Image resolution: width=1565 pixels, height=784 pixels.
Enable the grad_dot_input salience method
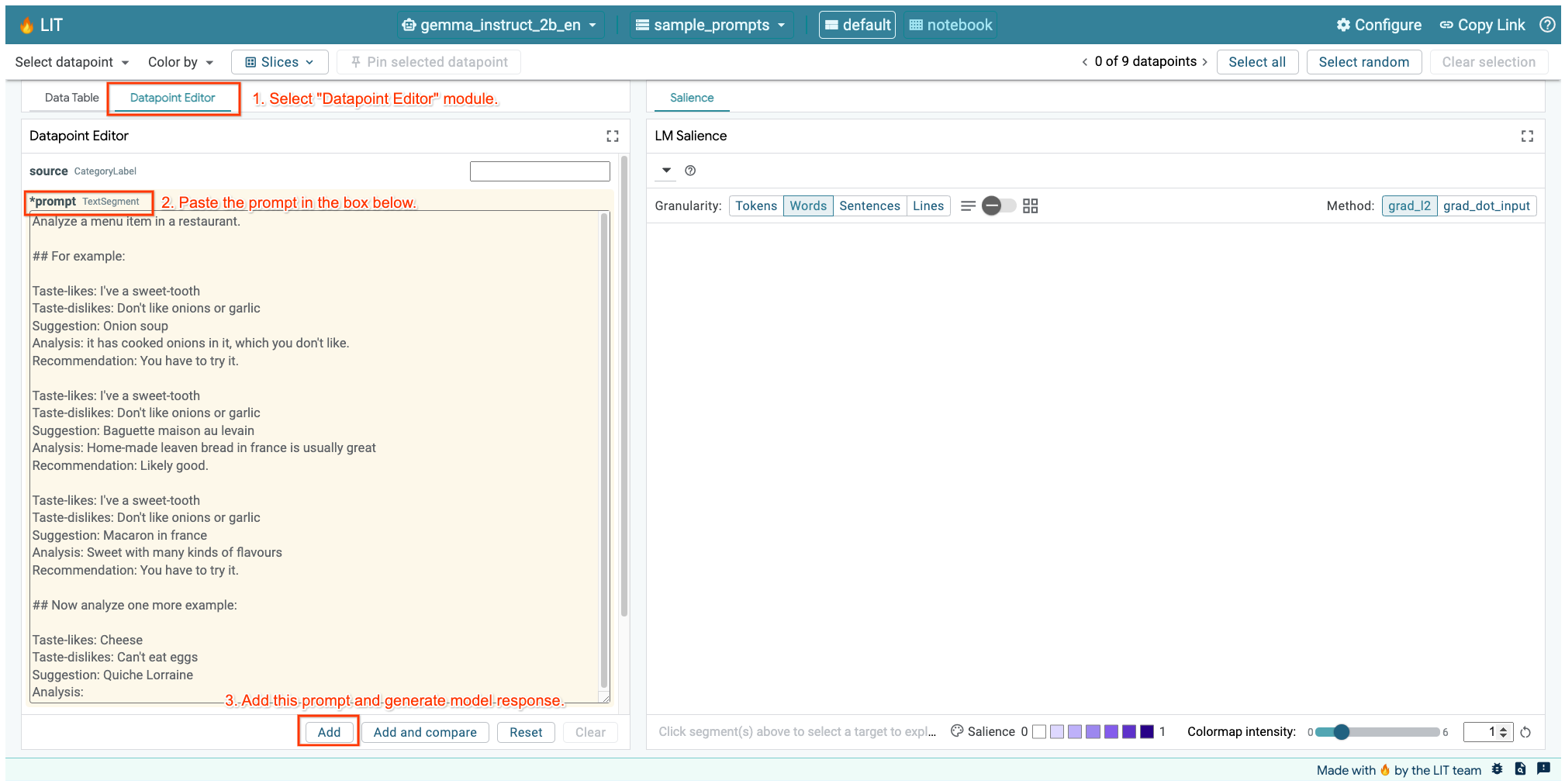pos(1487,205)
